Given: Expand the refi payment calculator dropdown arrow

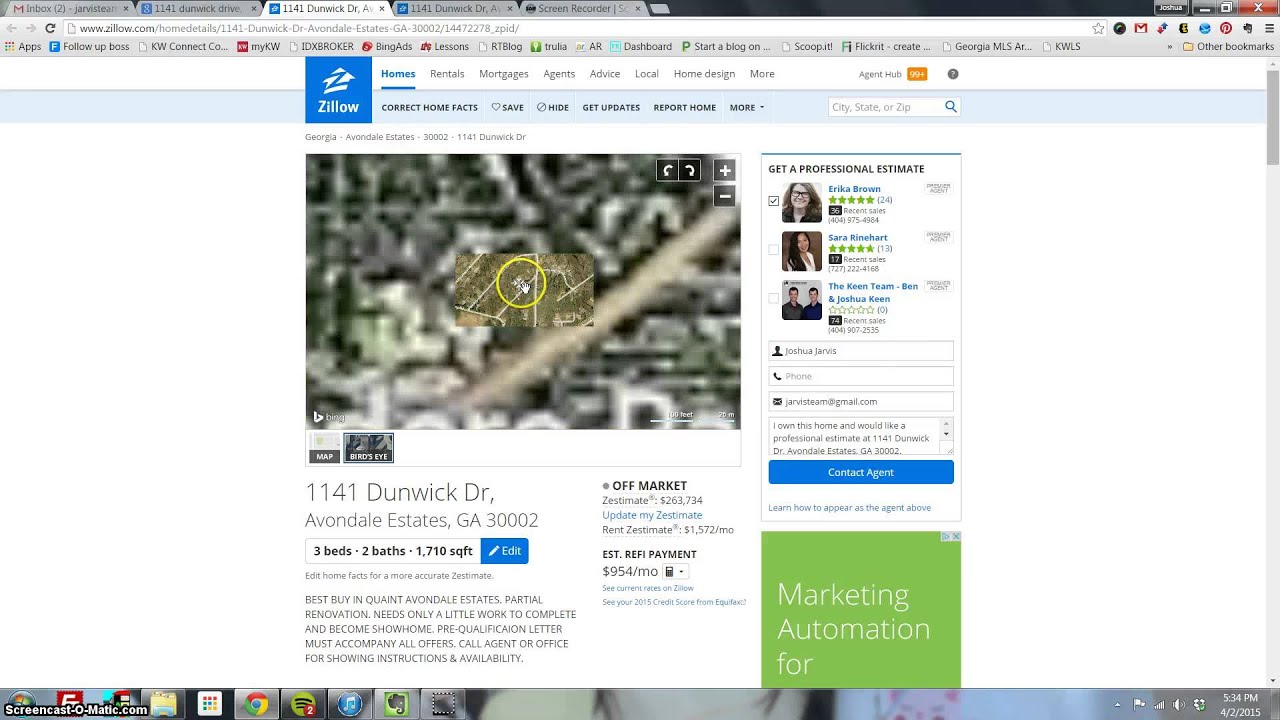Looking at the screenshot, I should tap(681, 572).
